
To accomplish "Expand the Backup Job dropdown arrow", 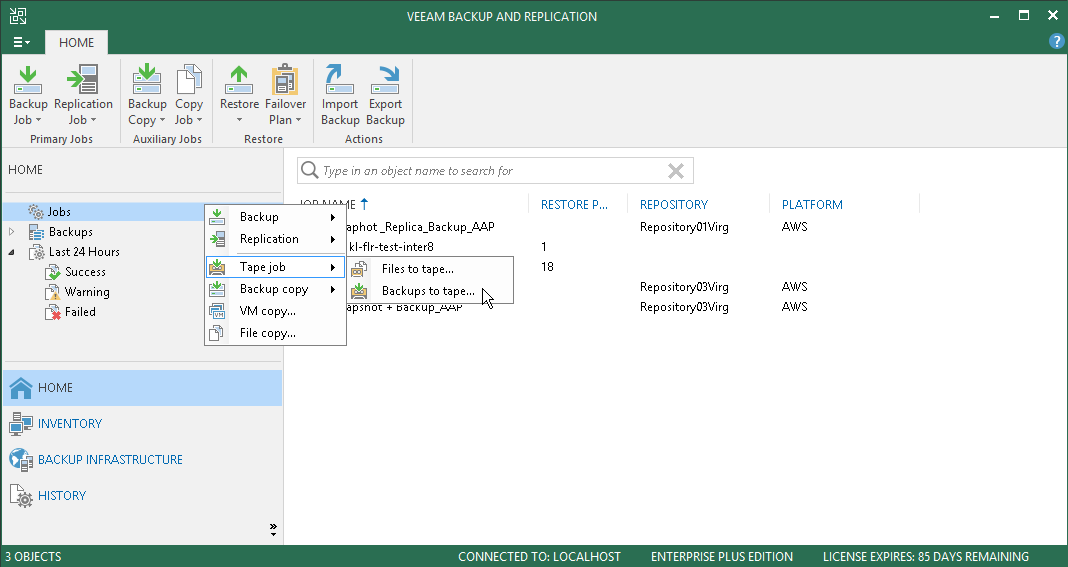I will point(38,121).
